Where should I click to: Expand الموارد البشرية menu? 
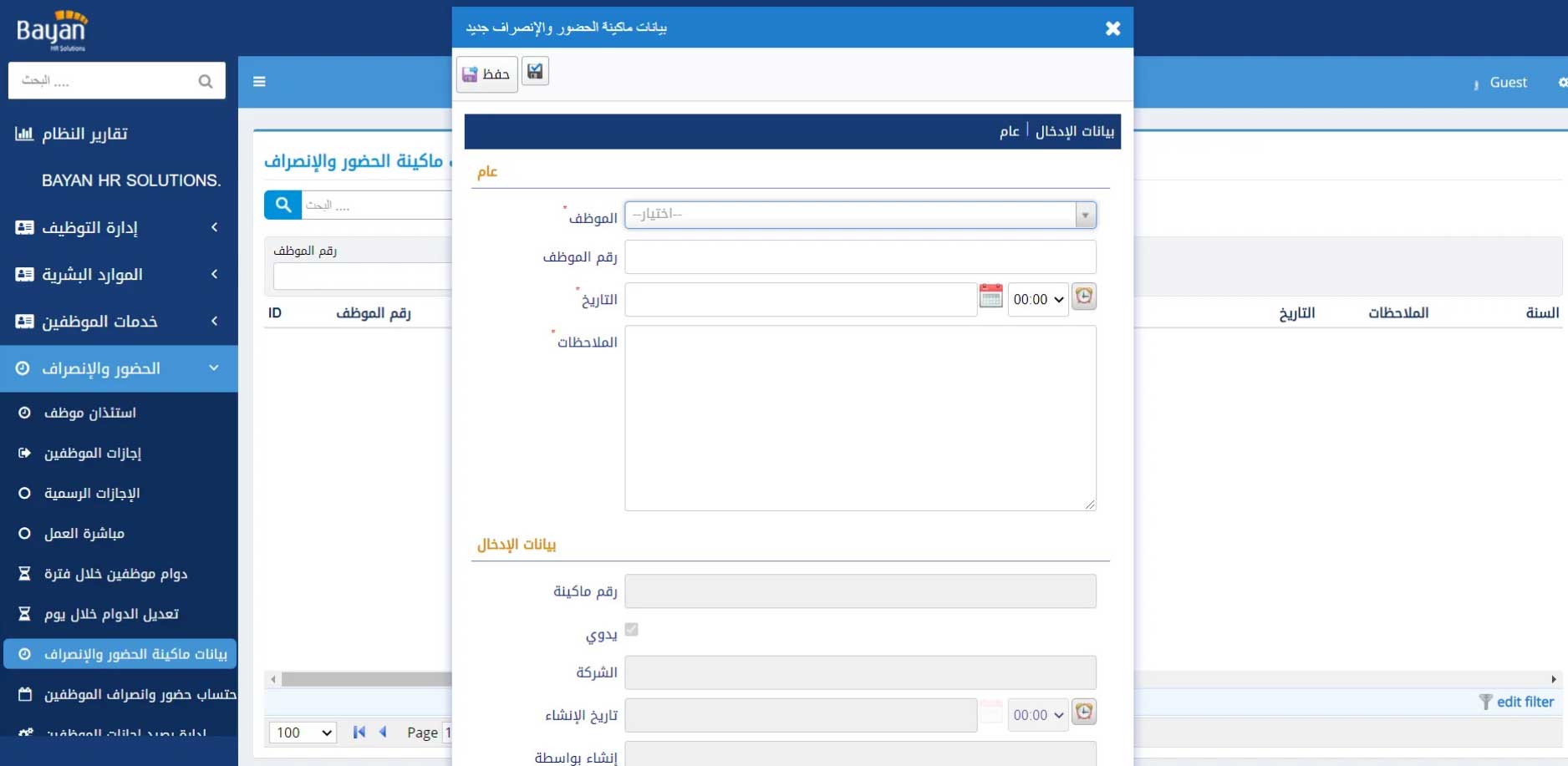click(119, 274)
